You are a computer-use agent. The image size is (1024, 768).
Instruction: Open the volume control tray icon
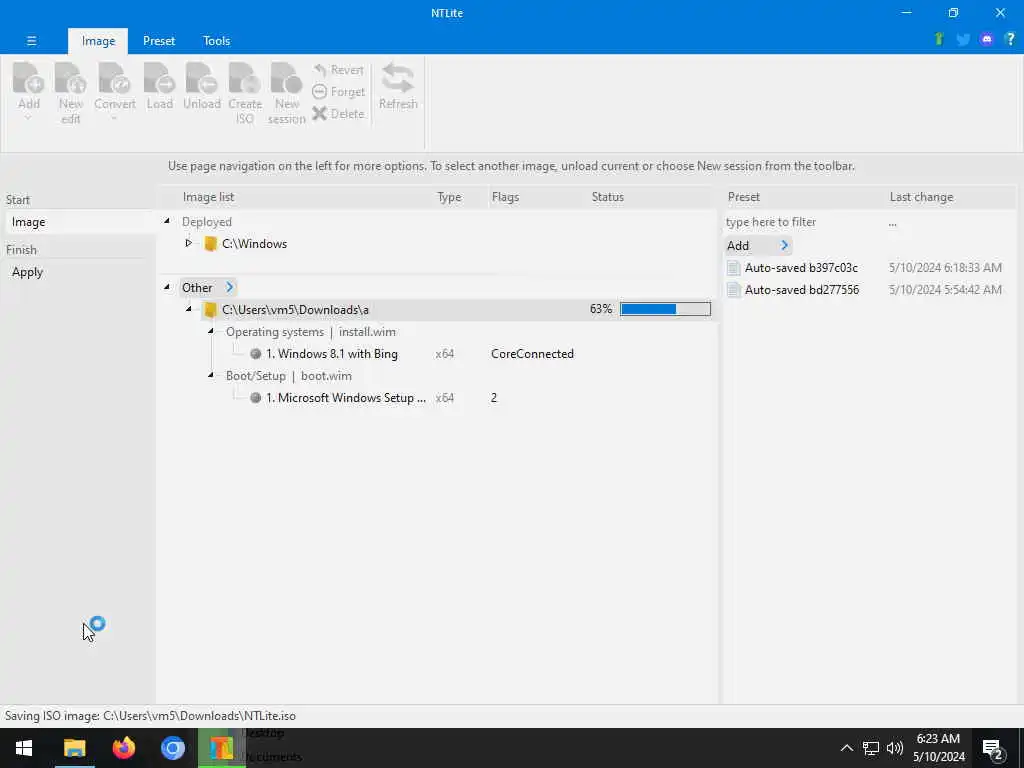(x=895, y=748)
